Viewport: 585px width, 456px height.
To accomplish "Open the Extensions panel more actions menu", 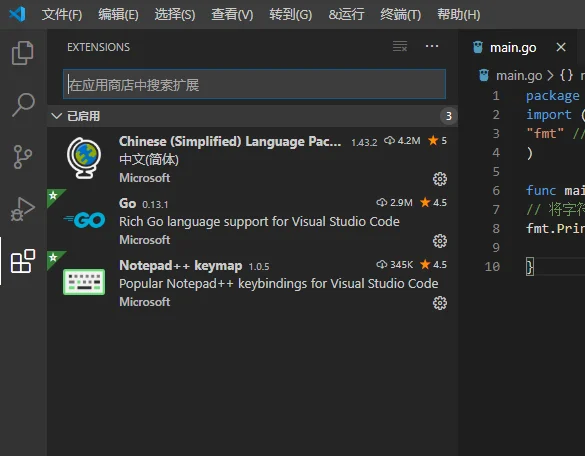I will pos(432,46).
